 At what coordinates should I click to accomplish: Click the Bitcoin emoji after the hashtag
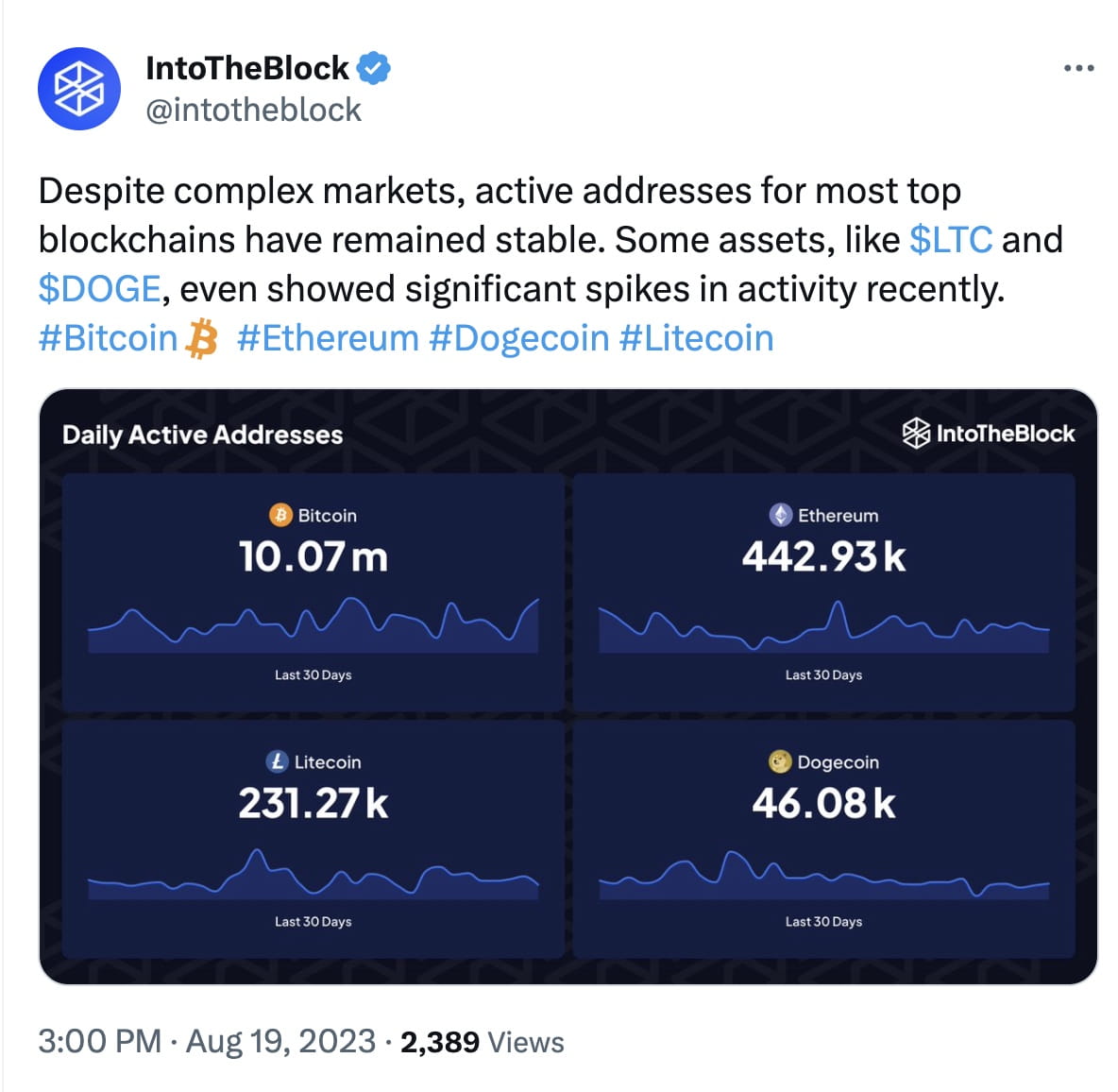coord(201,337)
